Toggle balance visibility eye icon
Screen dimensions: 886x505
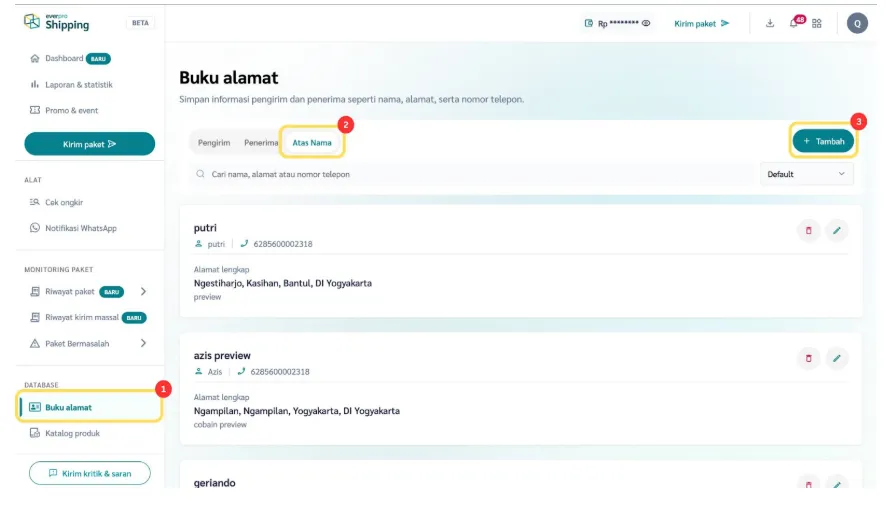point(646,23)
